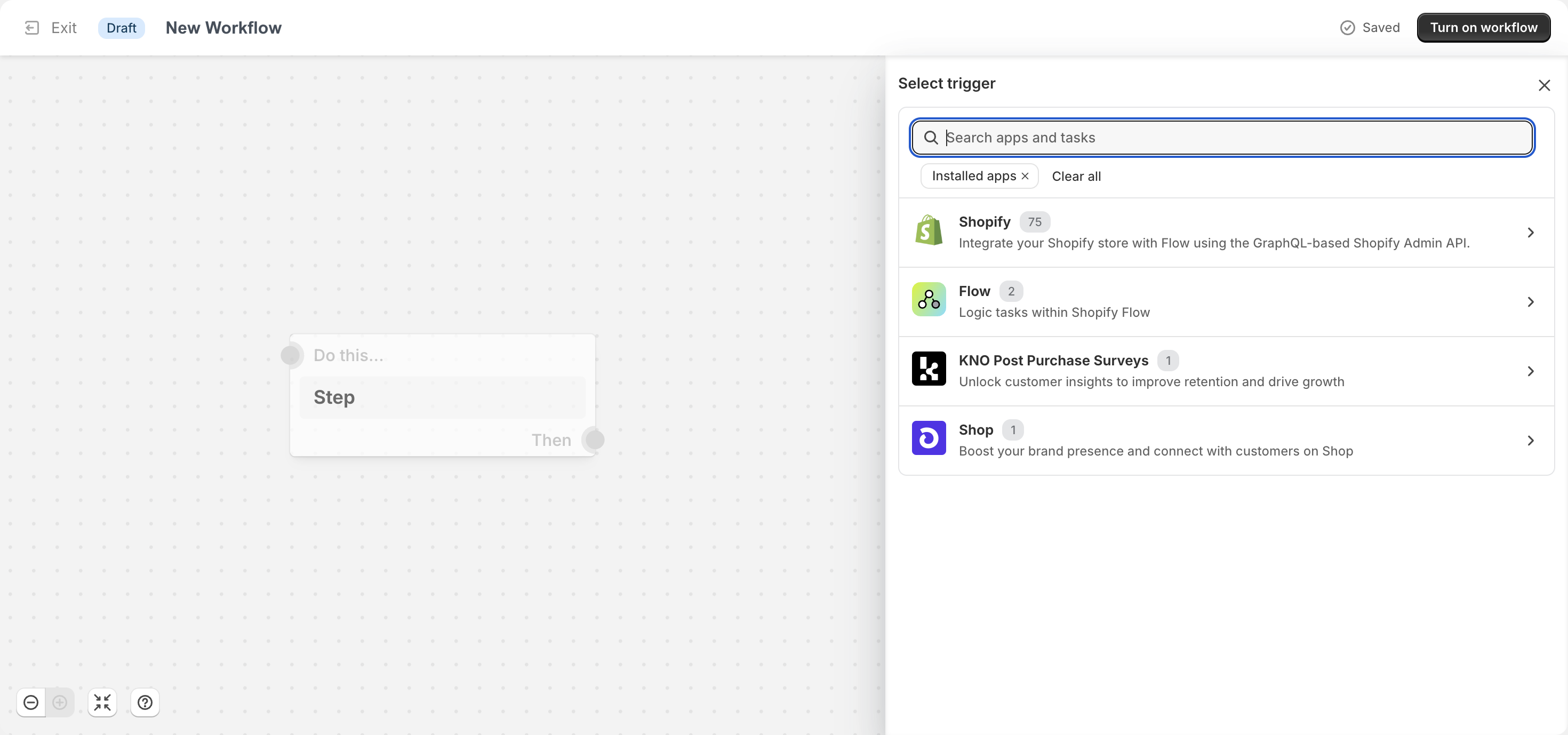
Task: Click the Installed apps filter label
Action: tap(974, 176)
